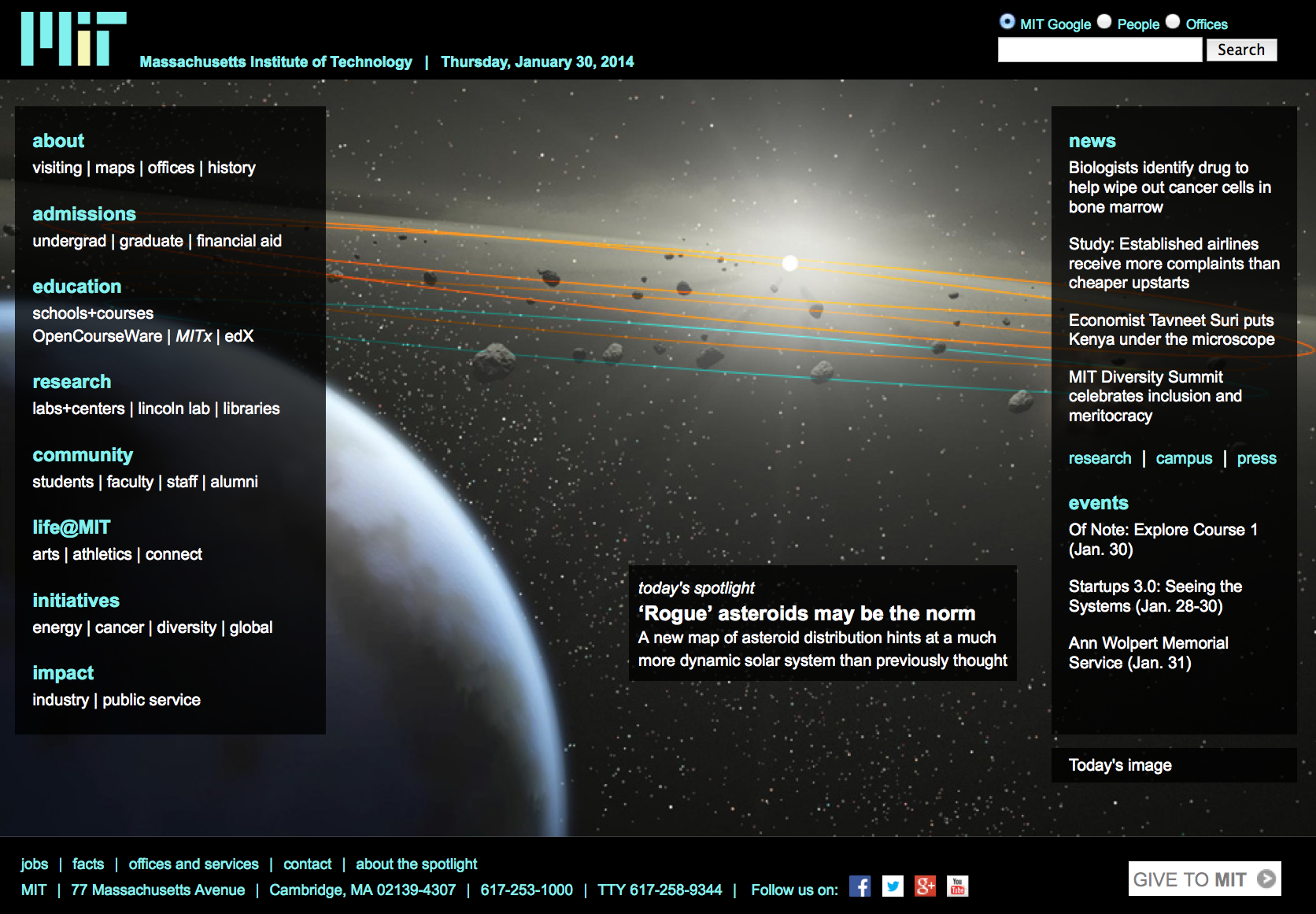Switch search scope to Offices
This screenshot has height=914, width=1316.
pyautogui.click(x=1173, y=22)
